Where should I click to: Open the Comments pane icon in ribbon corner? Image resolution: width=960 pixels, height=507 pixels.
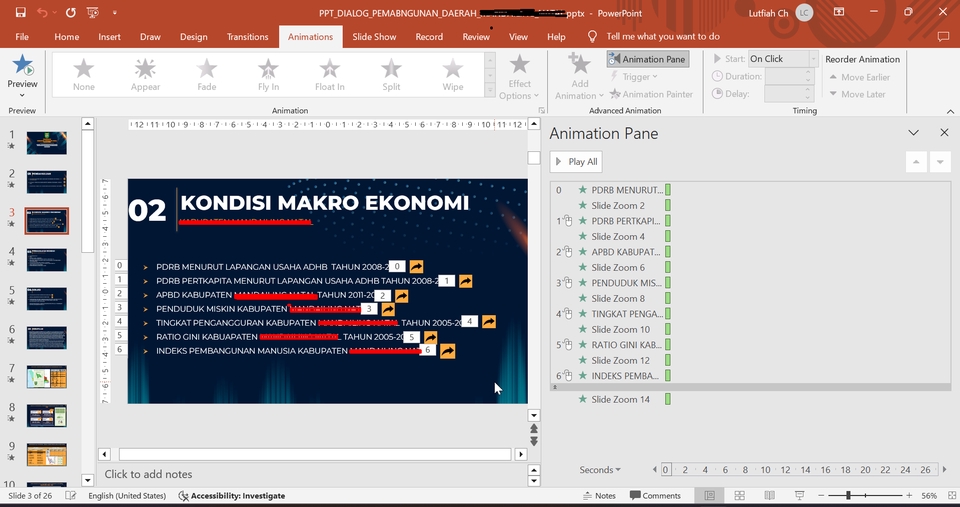(x=943, y=37)
